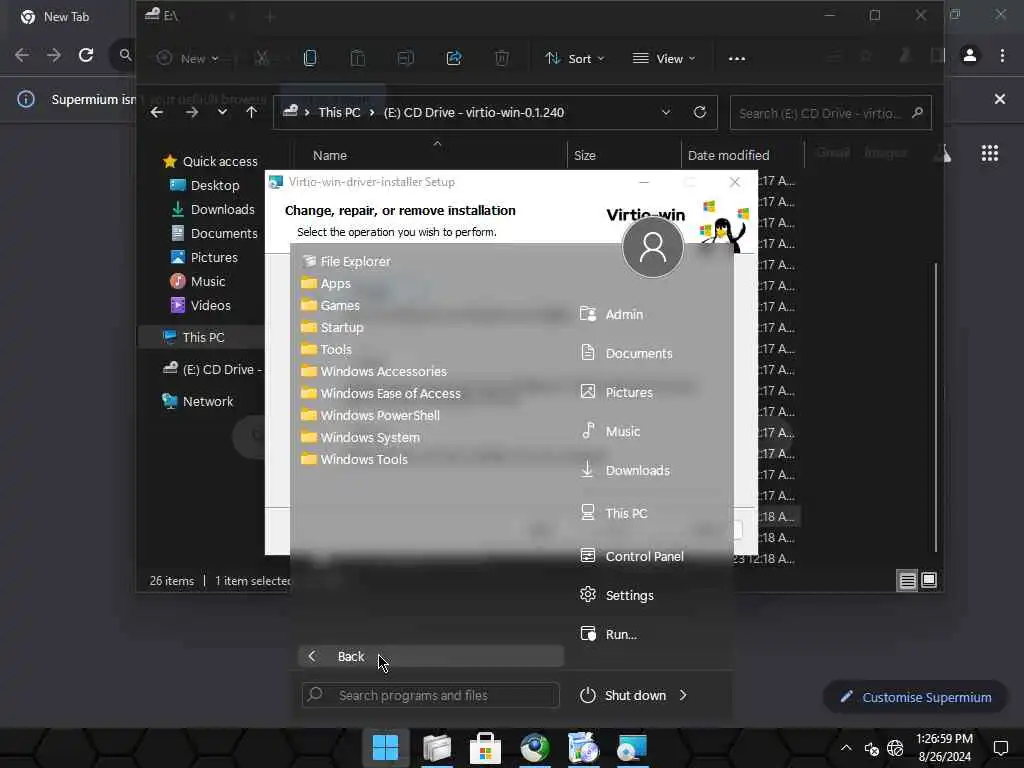Click the Search programs and files box

430,696
